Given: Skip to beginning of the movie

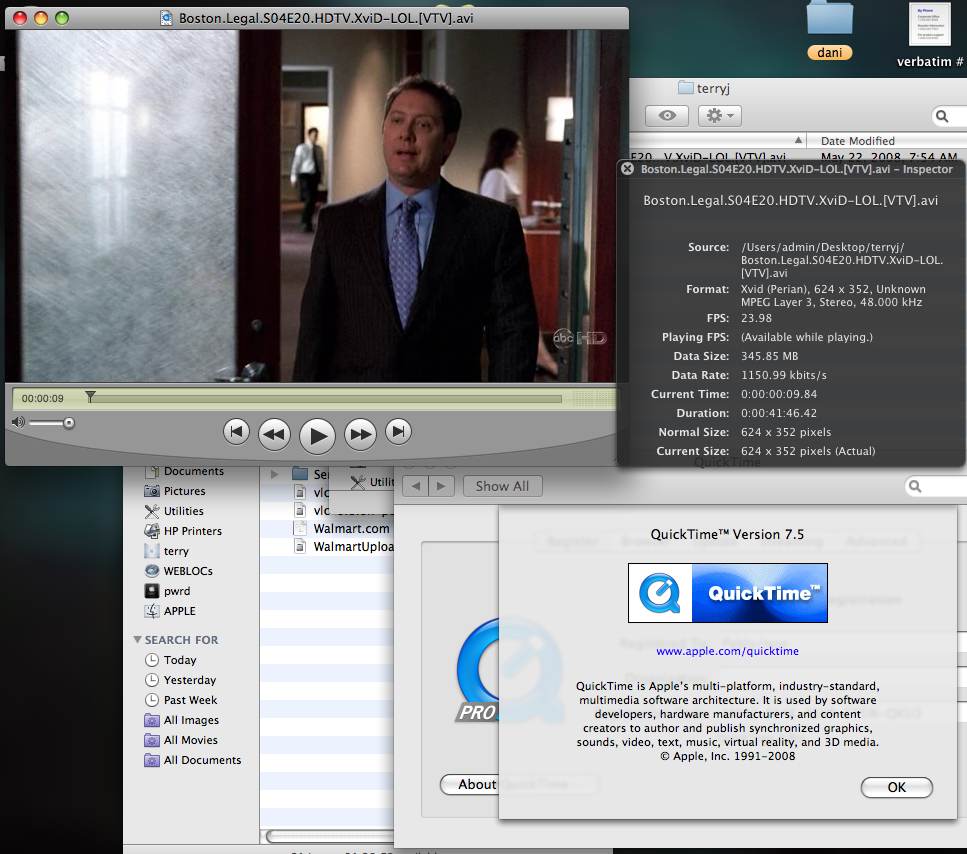Looking at the screenshot, I should click(236, 431).
